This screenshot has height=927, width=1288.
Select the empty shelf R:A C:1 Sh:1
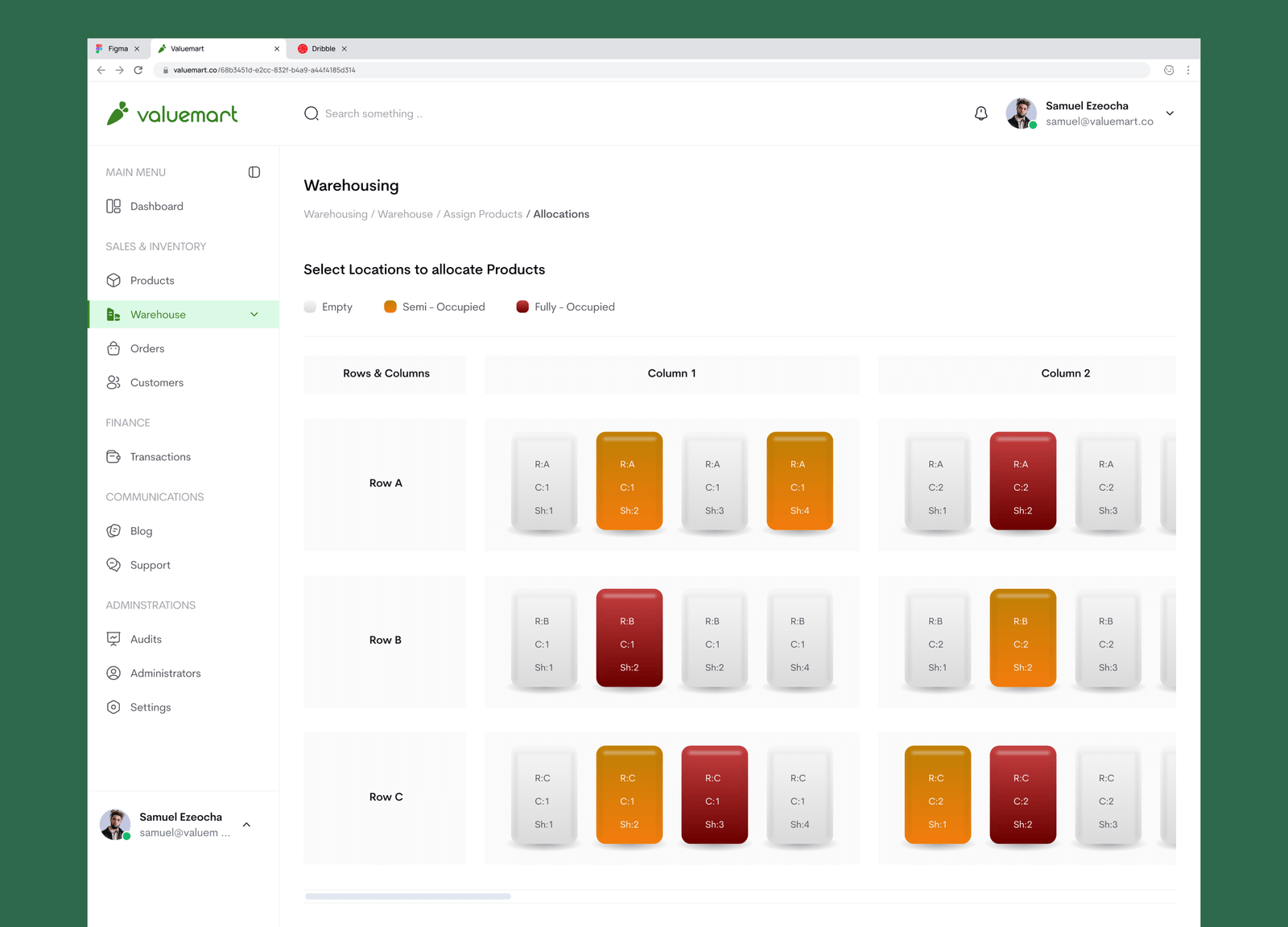click(x=543, y=483)
